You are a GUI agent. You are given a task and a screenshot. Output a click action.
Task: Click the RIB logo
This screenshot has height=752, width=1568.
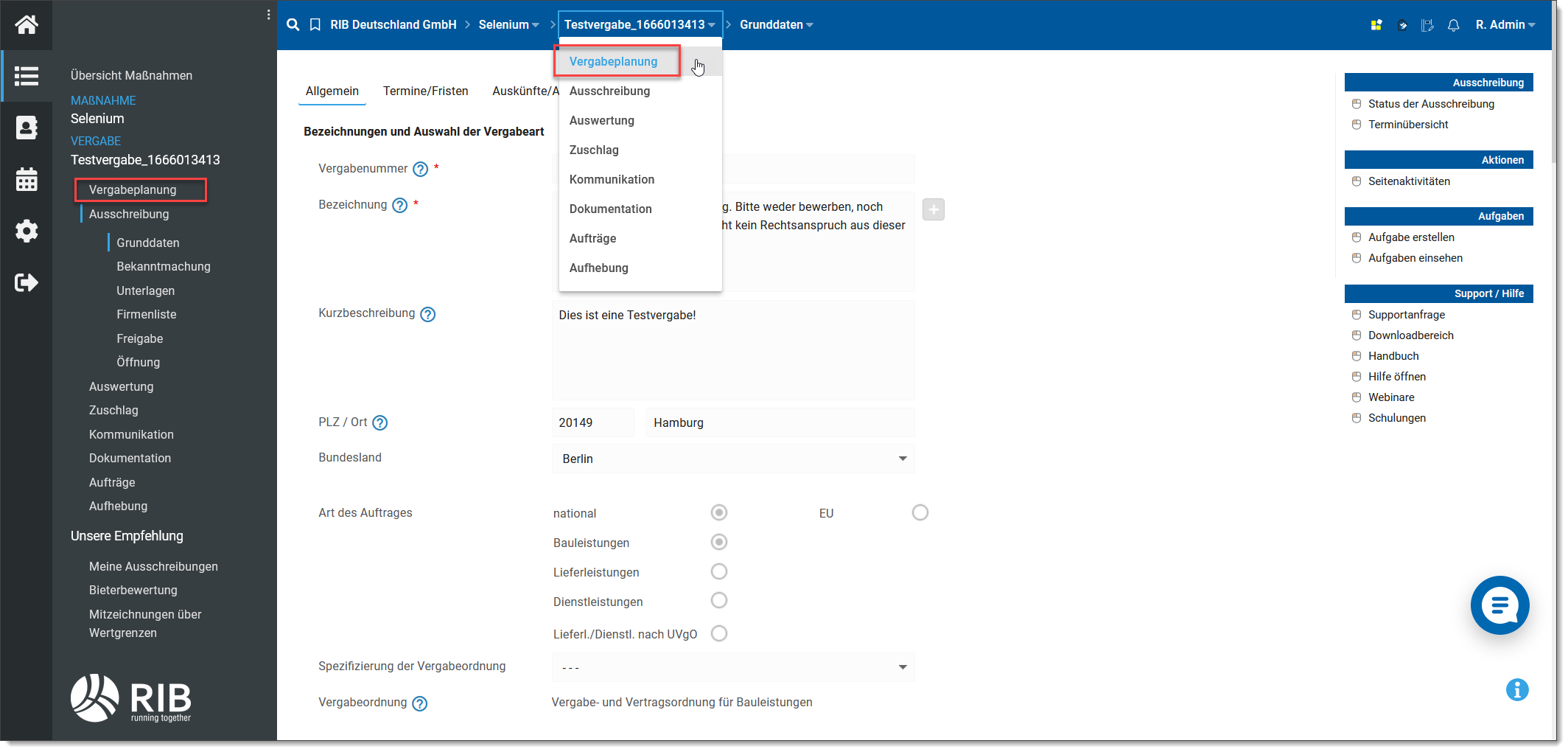pyautogui.click(x=131, y=698)
